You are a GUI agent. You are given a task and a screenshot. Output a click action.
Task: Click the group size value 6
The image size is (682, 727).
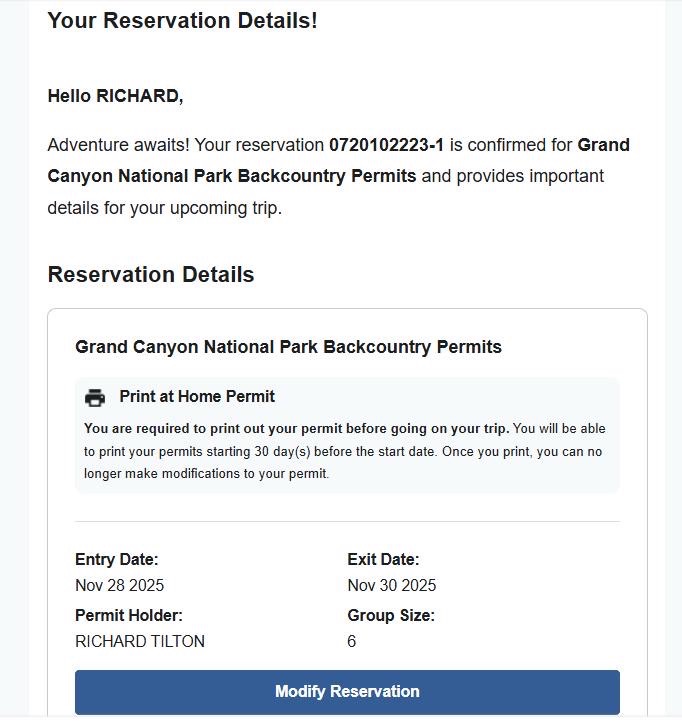tap(352, 641)
